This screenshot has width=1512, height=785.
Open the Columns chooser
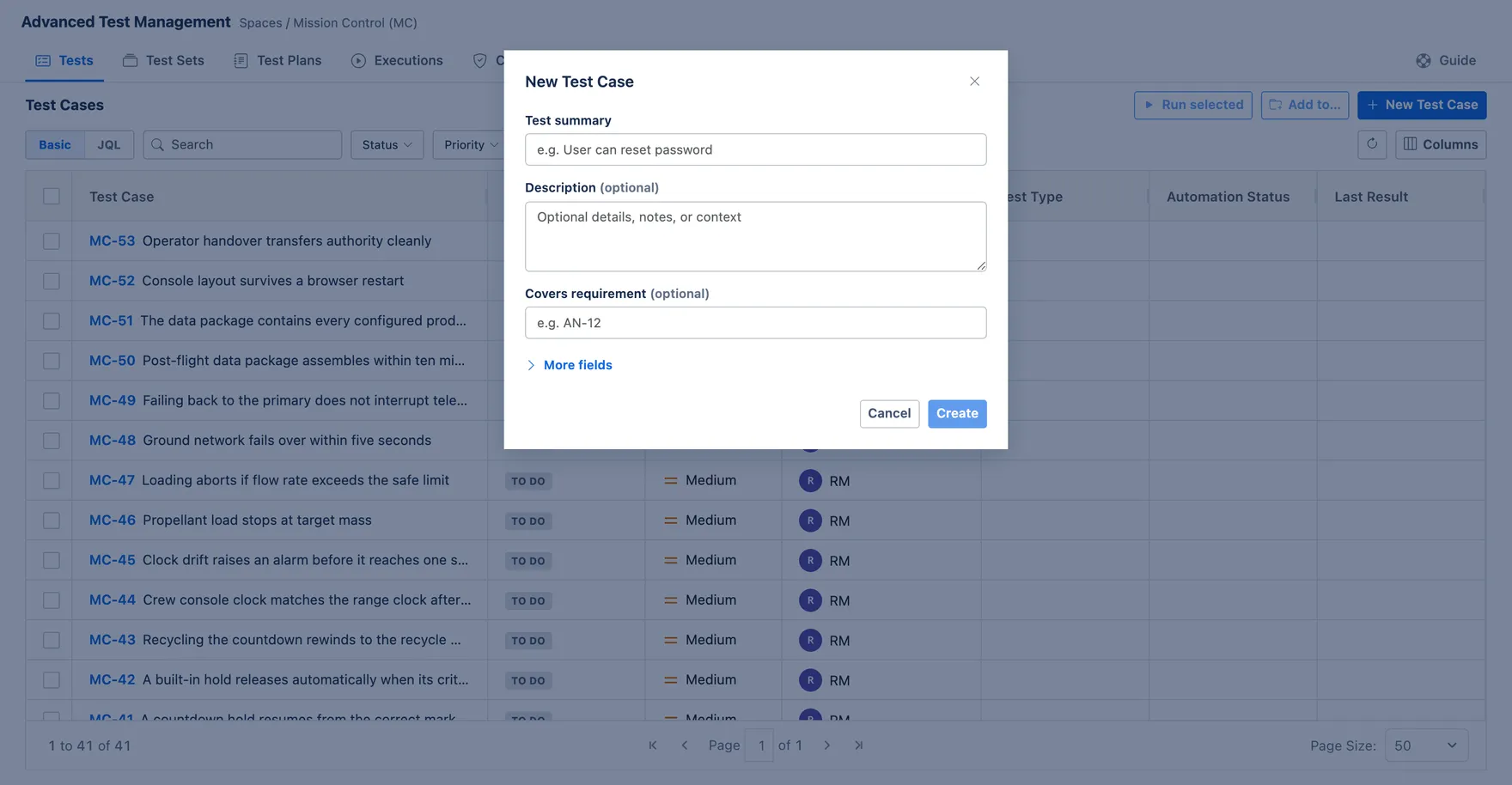1441,144
